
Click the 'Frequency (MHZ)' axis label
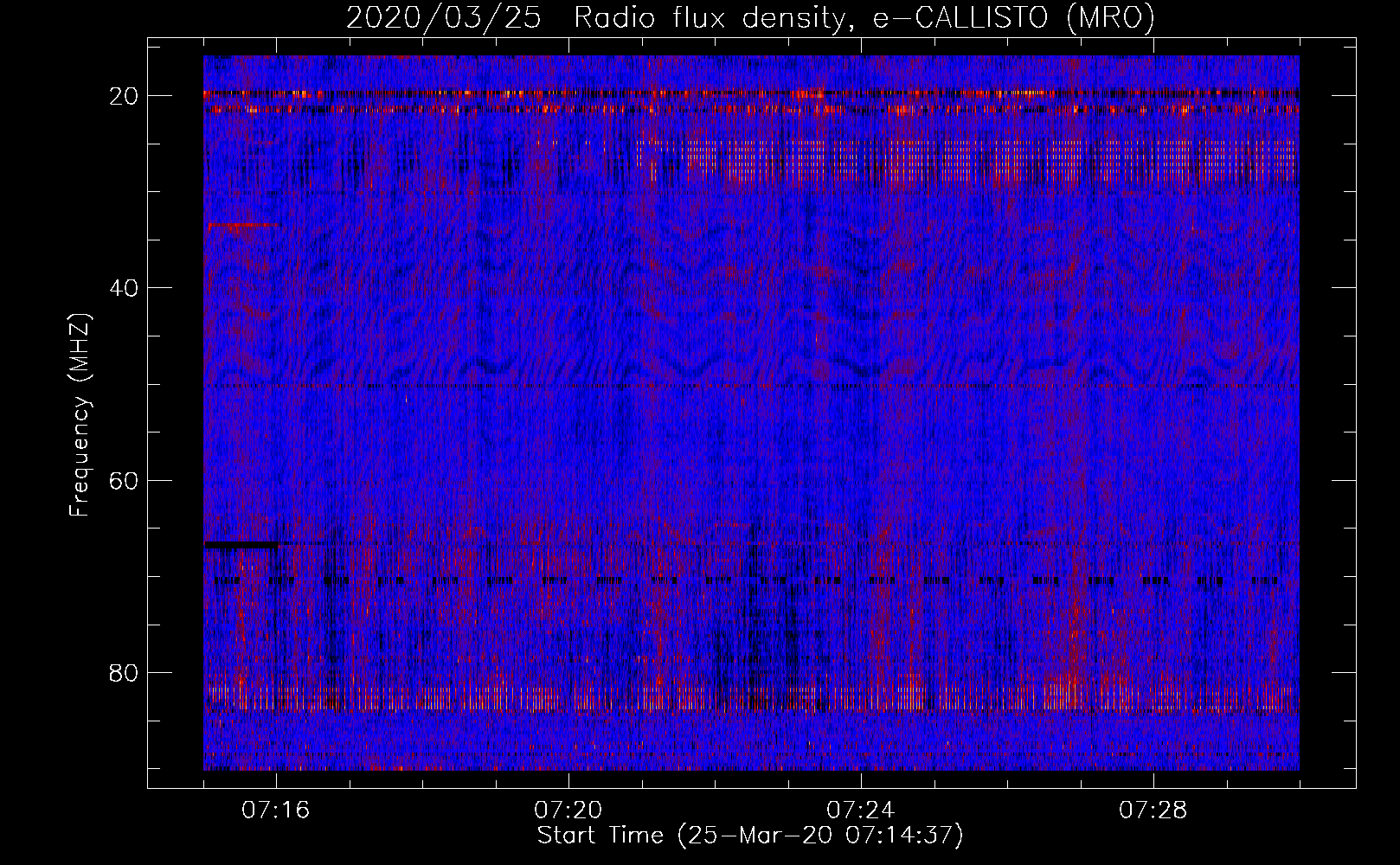coord(80,415)
